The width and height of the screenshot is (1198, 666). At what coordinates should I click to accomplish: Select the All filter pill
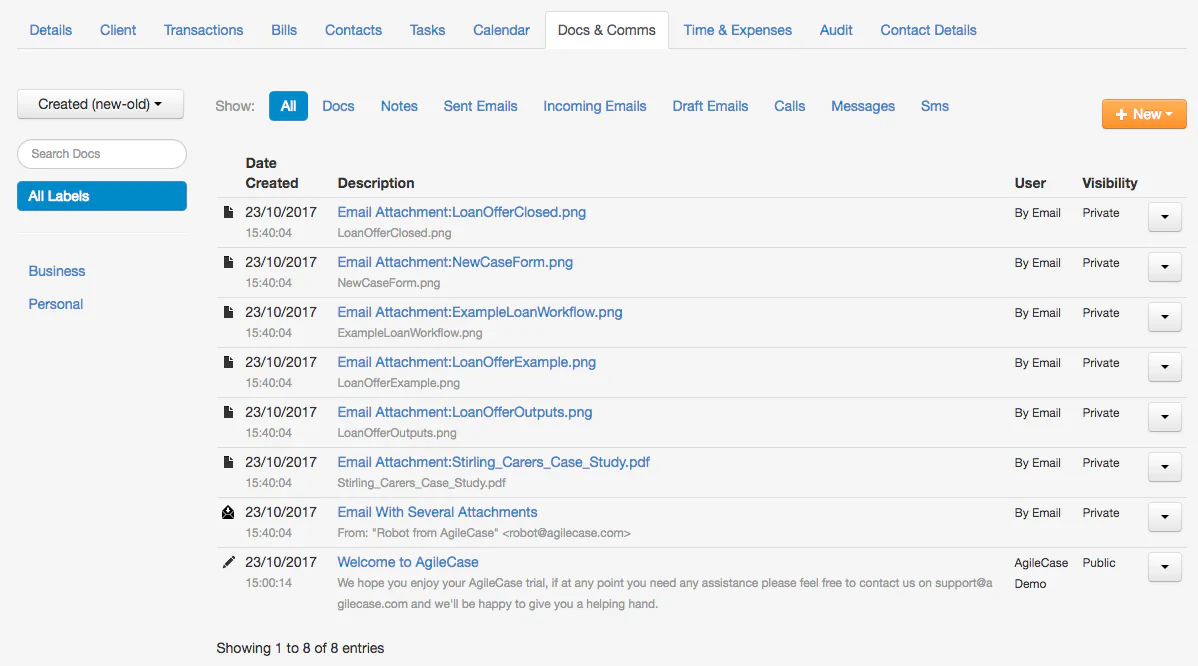pos(288,105)
